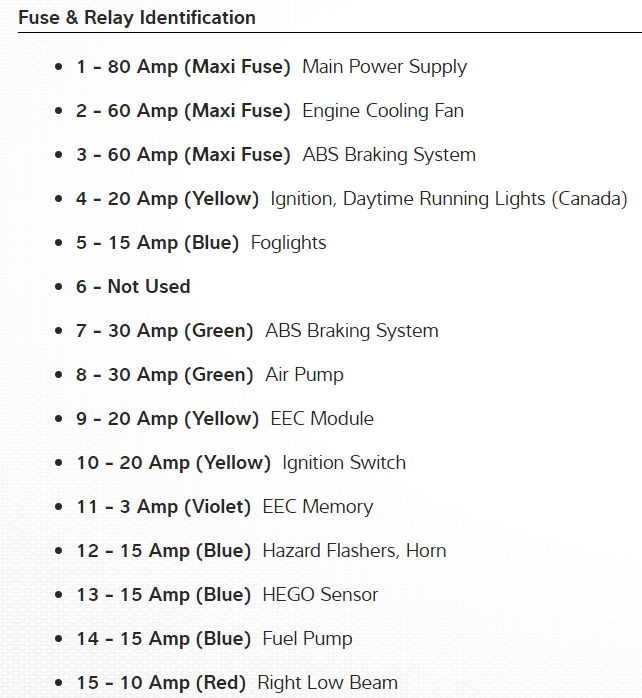Screen dimensions: 642x698
Task: Click the Engine Cooling Fan text
Action: pyautogui.click(x=383, y=111)
